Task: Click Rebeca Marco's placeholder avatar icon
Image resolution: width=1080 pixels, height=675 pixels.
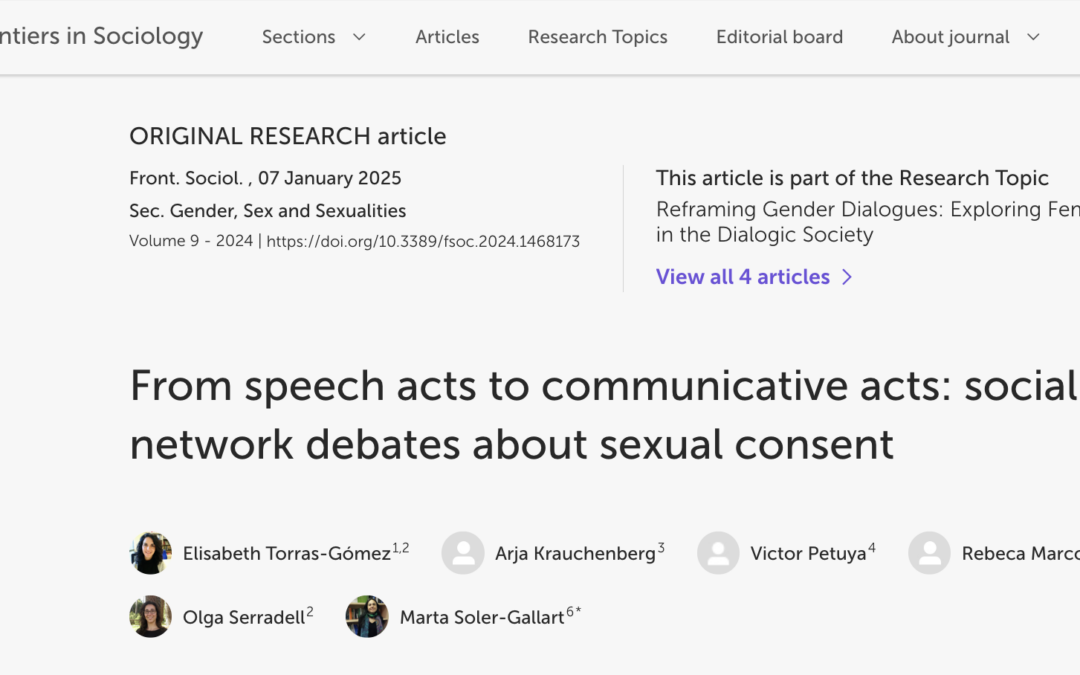Action: [x=929, y=553]
